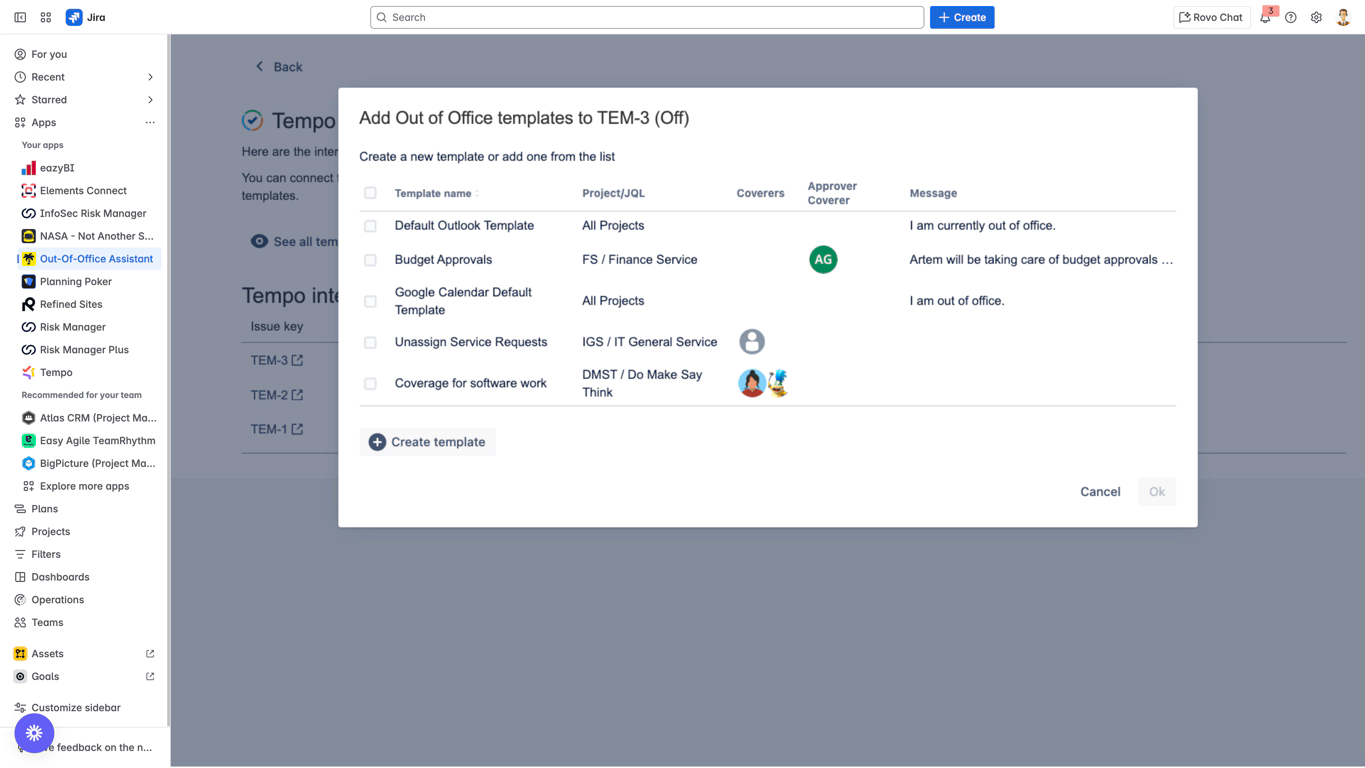1365x768 pixels.
Task: Cancel the Out of Office dialog
Action: coord(1099,492)
